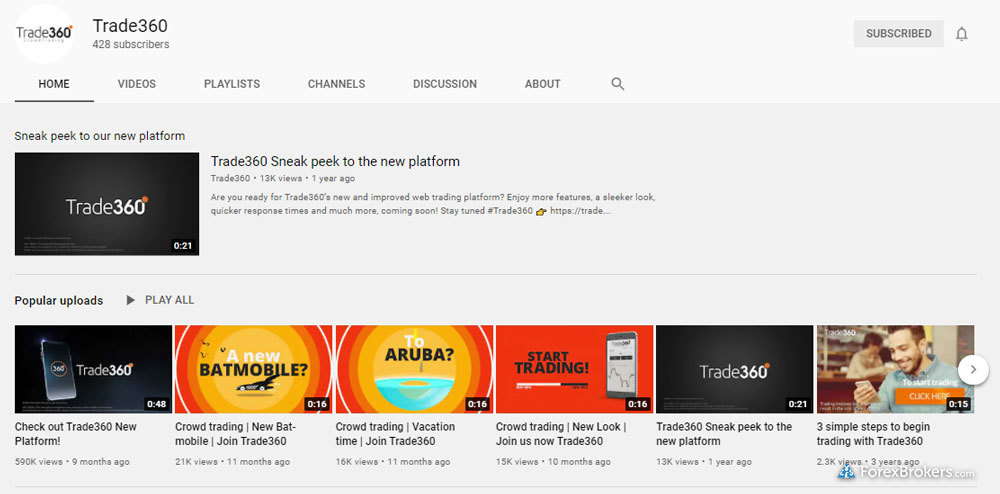This screenshot has height=494, width=1000.
Task: Click the title 3 simple steps to begin trading
Action: 873,434
